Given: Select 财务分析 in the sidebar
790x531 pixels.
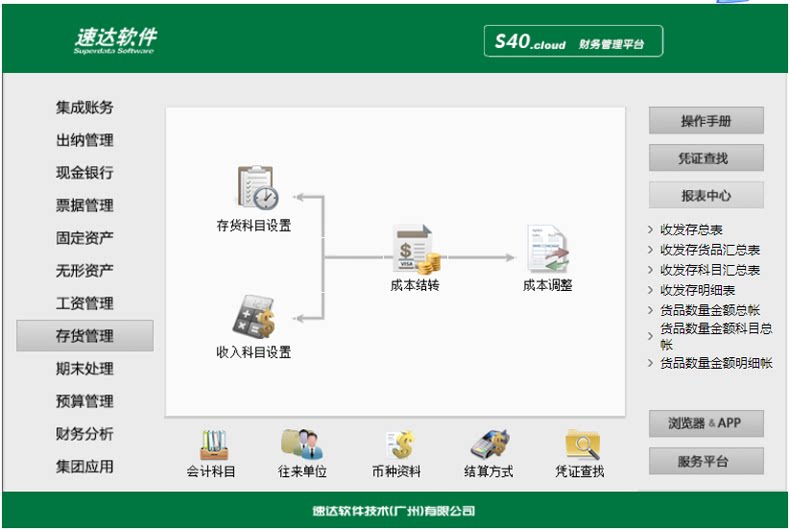Looking at the screenshot, I should [85, 434].
